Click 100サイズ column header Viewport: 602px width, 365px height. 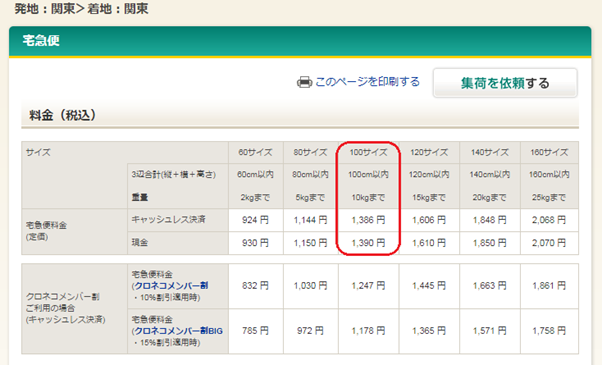(x=368, y=152)
